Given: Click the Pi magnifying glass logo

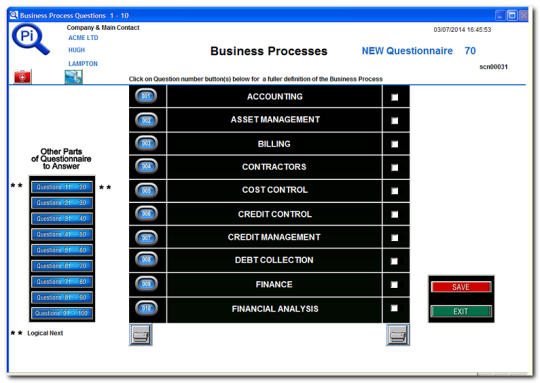Looking at the screenshot, I should [31, 39].
